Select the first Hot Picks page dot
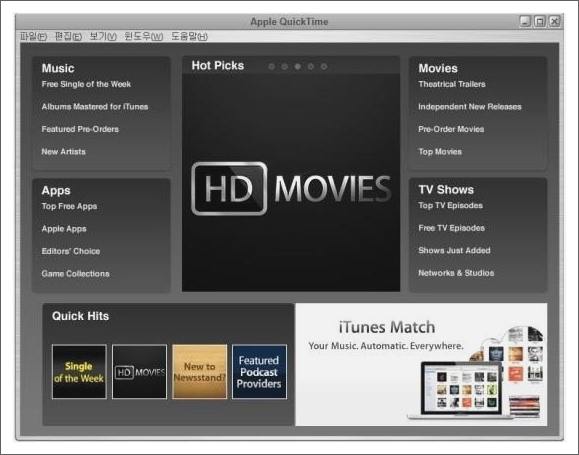 click(x=272, y=66)
